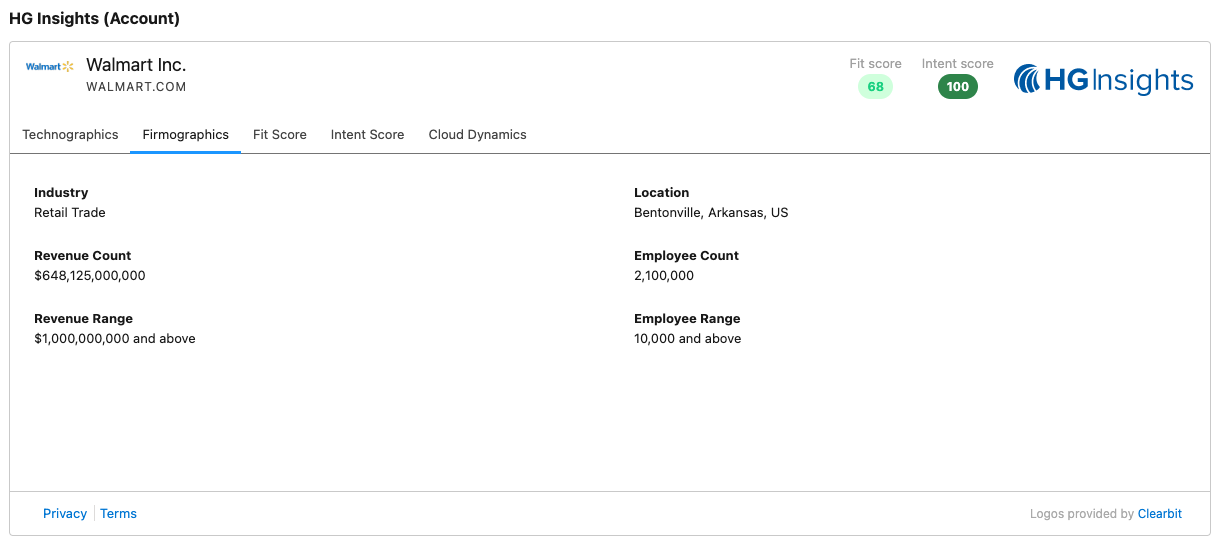Select the employee range 10,000 and above
This screenshot has height=550, width=1225.
tap(688, 339)
